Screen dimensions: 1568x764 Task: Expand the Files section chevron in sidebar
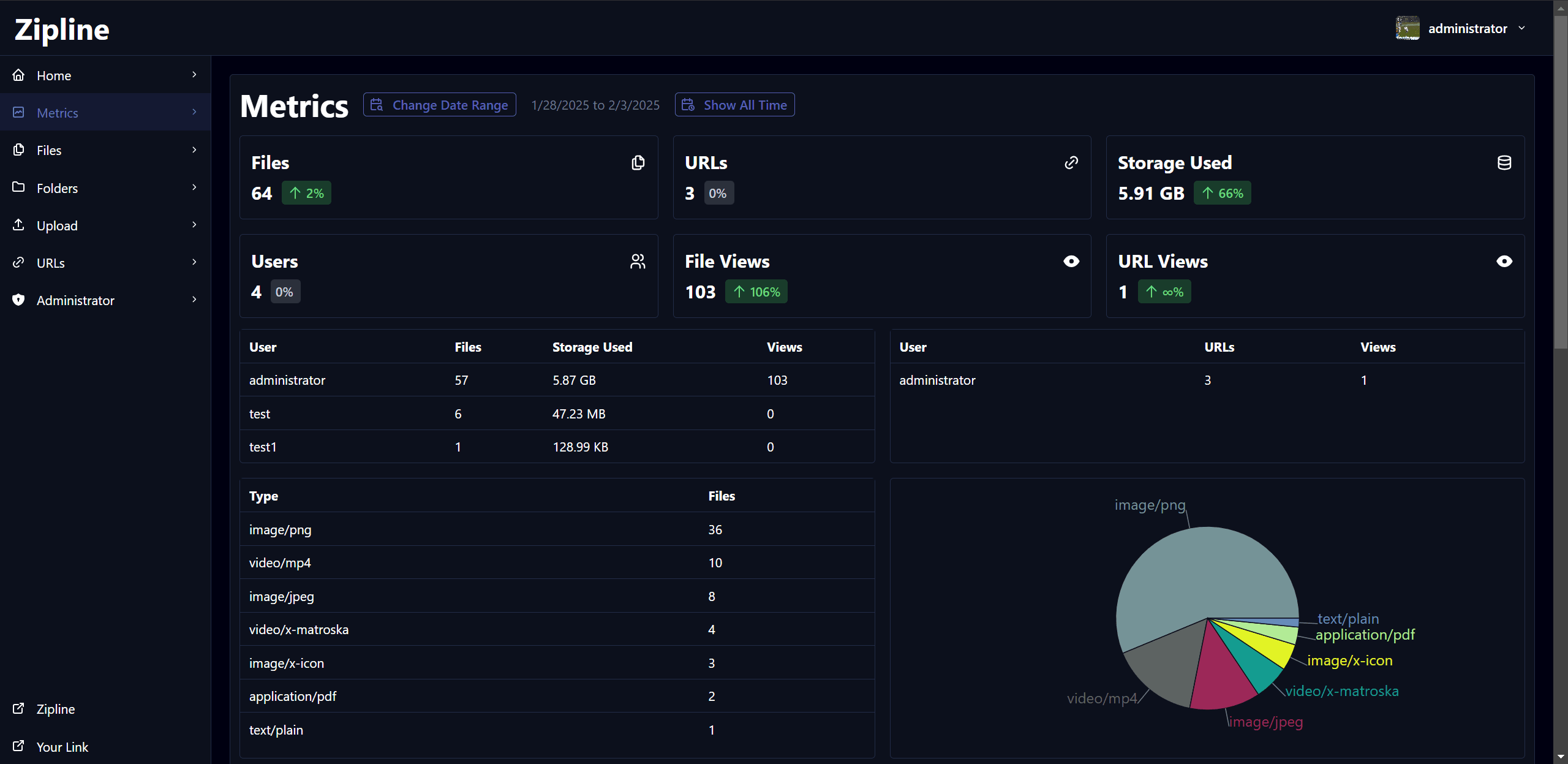(x=194, y=149)
